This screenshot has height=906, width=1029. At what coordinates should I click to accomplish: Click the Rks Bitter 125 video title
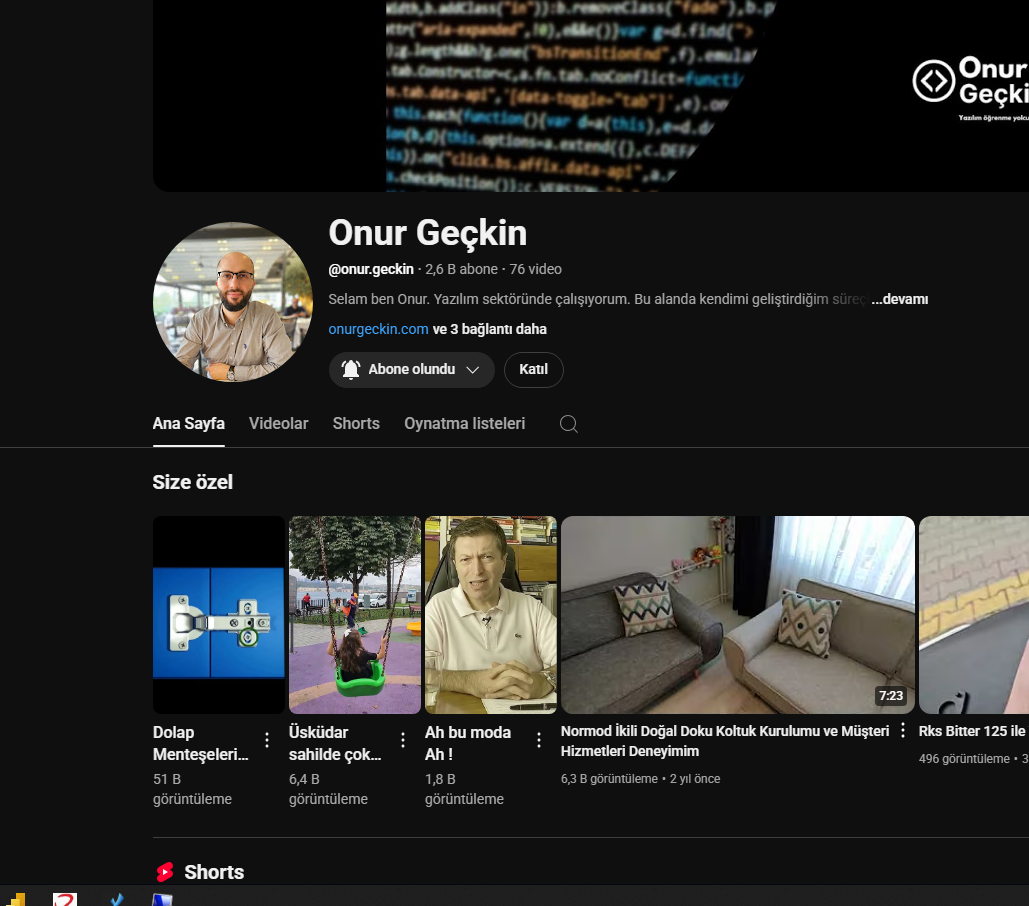click(973, 731)
